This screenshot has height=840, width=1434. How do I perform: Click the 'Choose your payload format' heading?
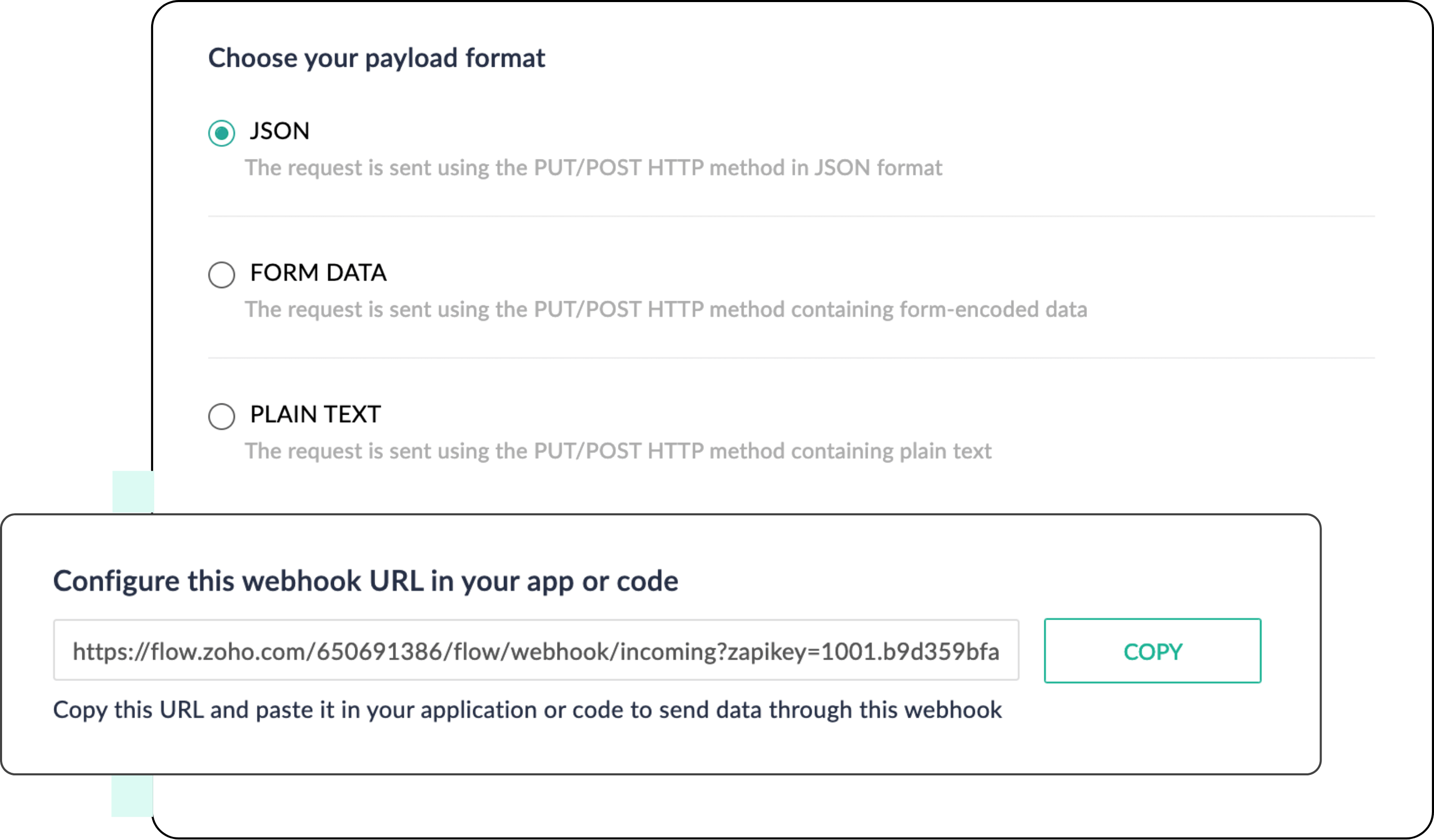click(x=376, y=58)
